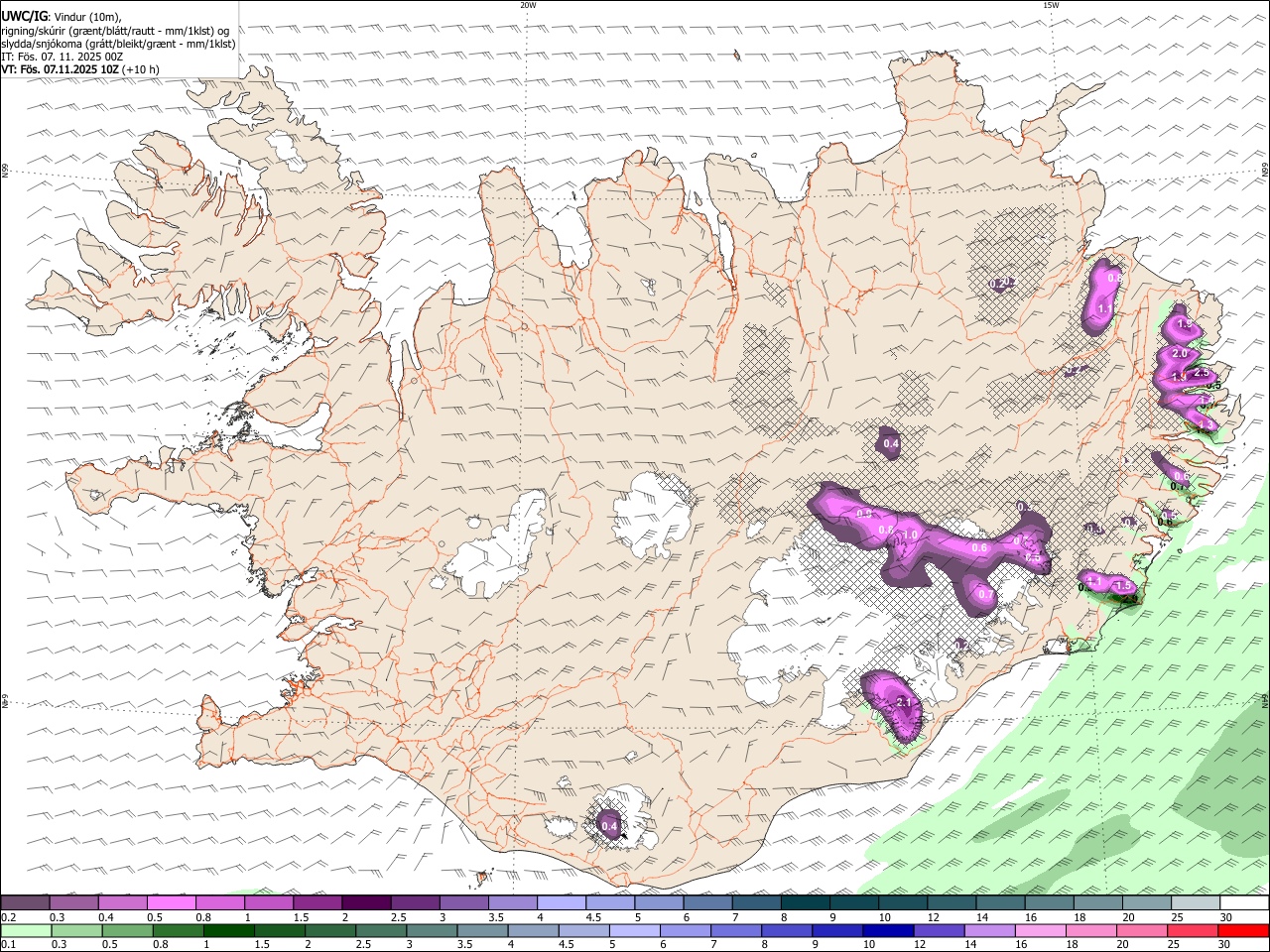Select the pale lavender rain-scale swatch between 5 and 6

(x=634, y=931)
